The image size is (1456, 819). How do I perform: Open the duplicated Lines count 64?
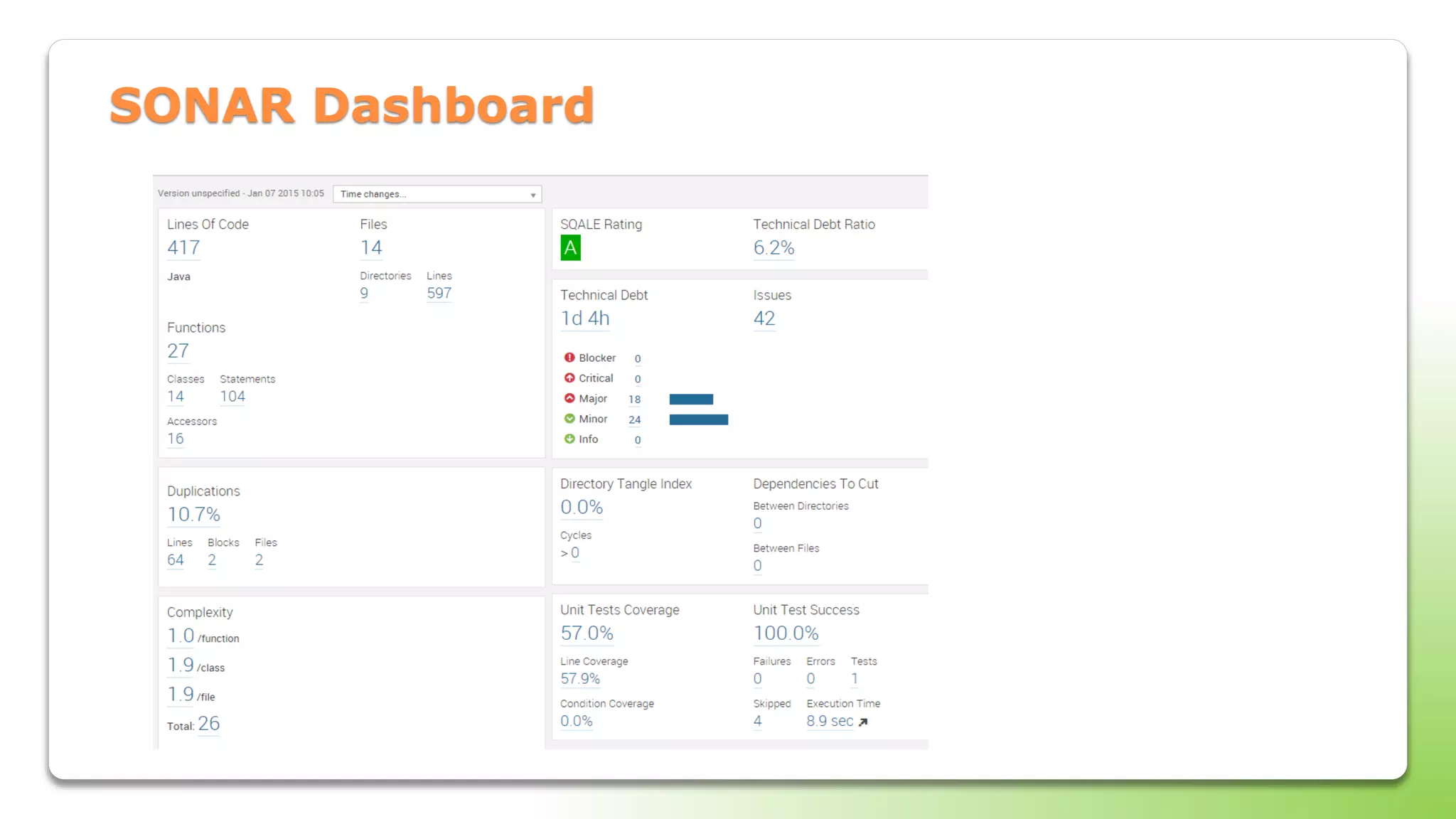176,560
